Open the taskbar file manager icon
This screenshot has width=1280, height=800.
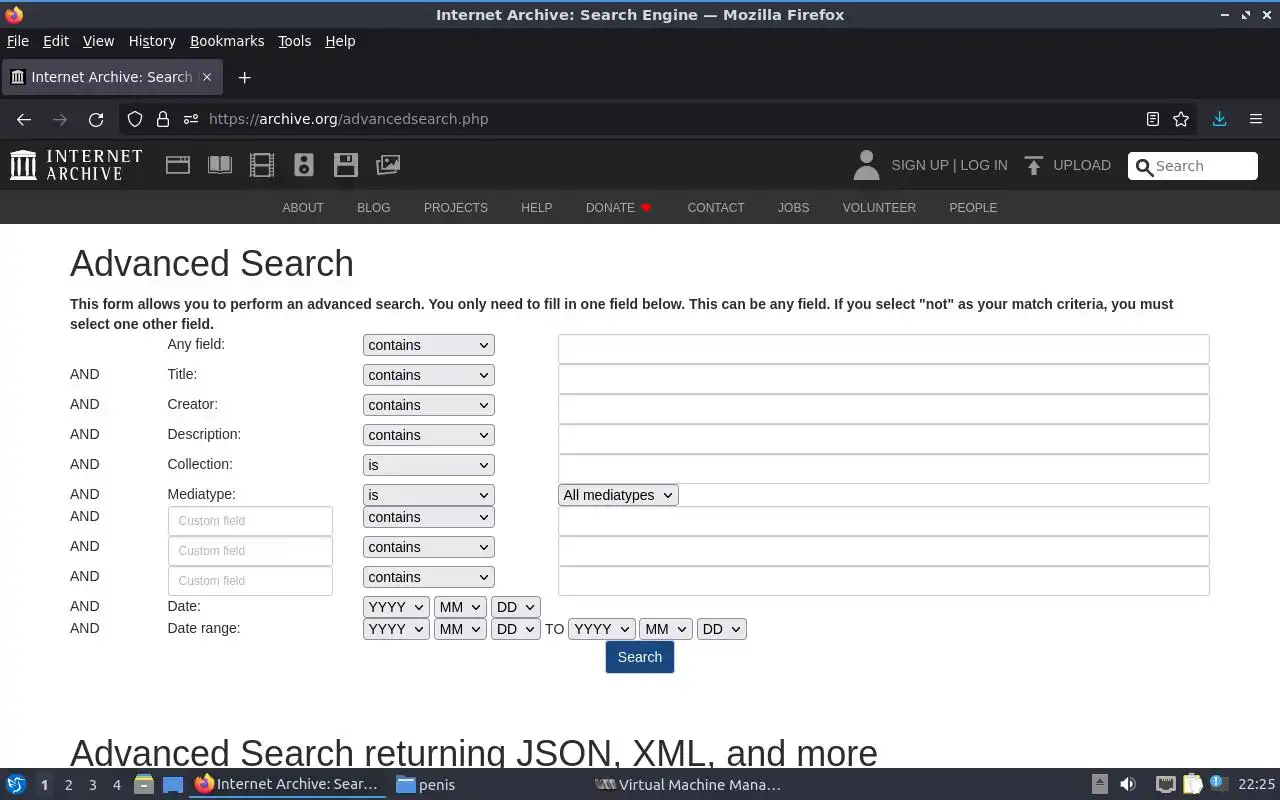[144, 785]
